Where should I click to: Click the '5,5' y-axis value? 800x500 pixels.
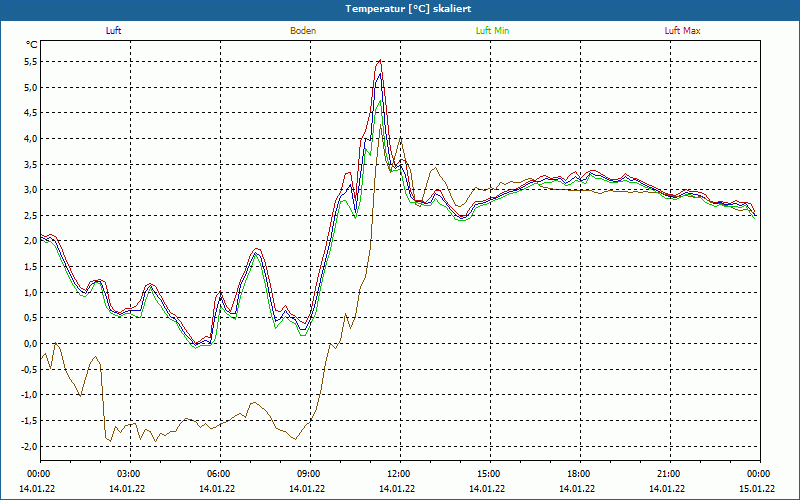pos(31,62)
